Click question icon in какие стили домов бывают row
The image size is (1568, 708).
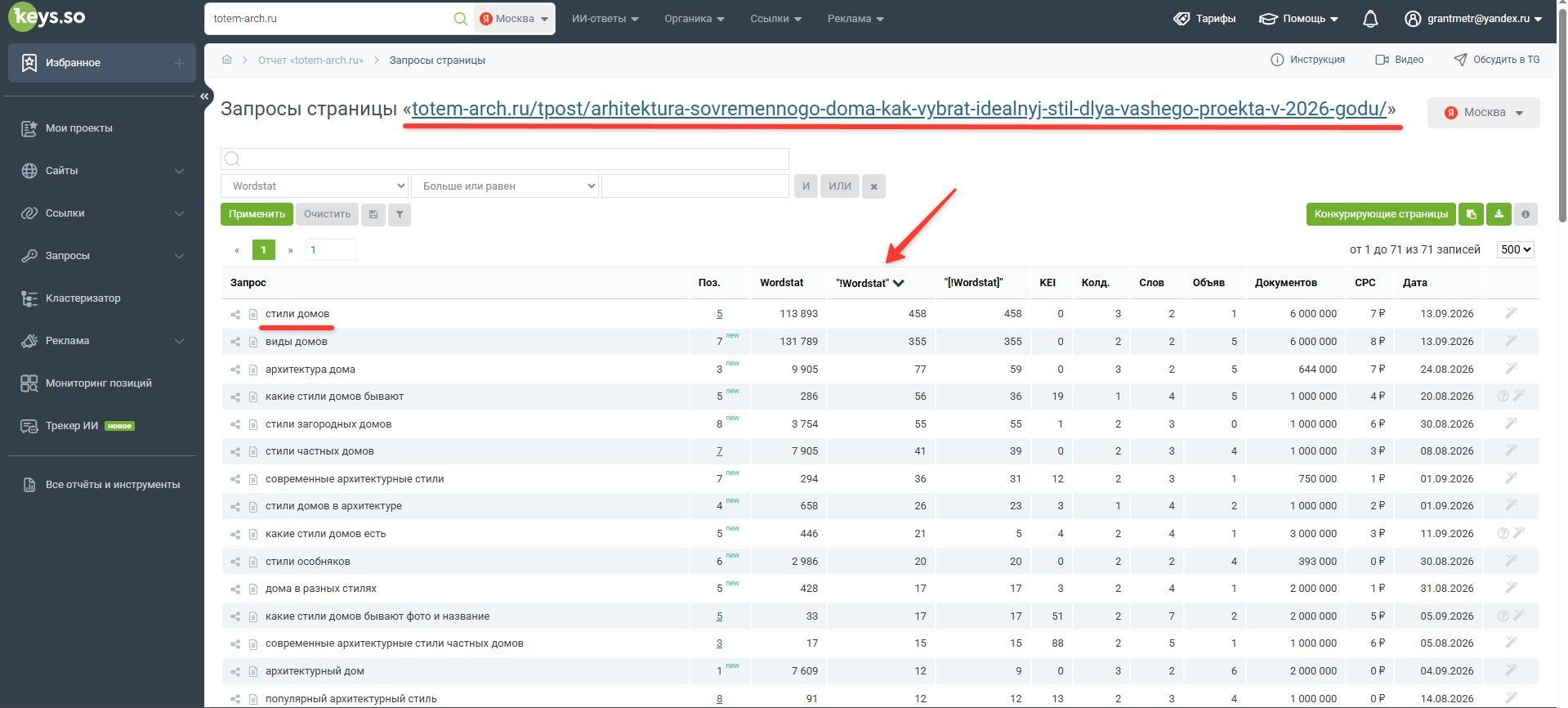(x=1503, y=397)
